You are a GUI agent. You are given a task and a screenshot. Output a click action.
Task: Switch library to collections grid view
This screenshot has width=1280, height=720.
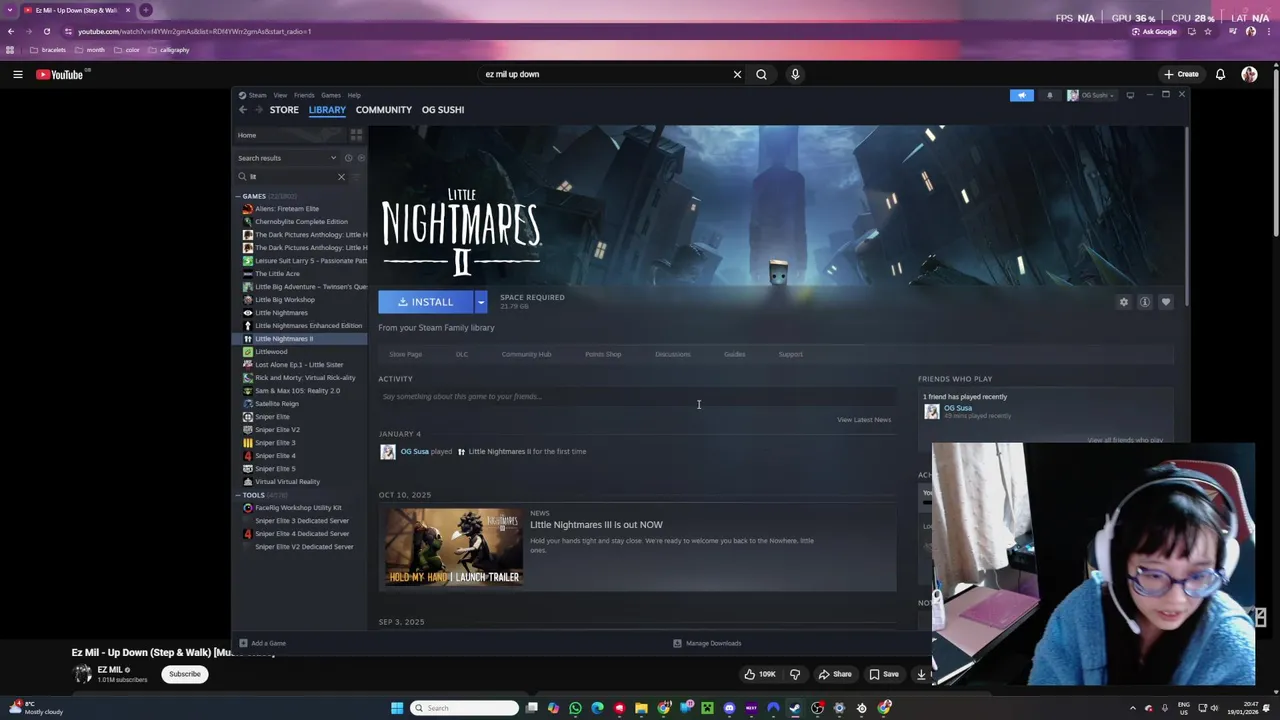(356, 135)
